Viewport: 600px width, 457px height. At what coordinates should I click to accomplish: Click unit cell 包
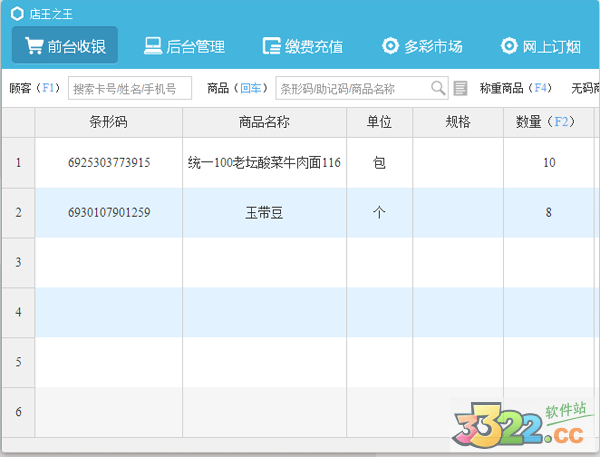pyautogui.click(x=379, y=163)
